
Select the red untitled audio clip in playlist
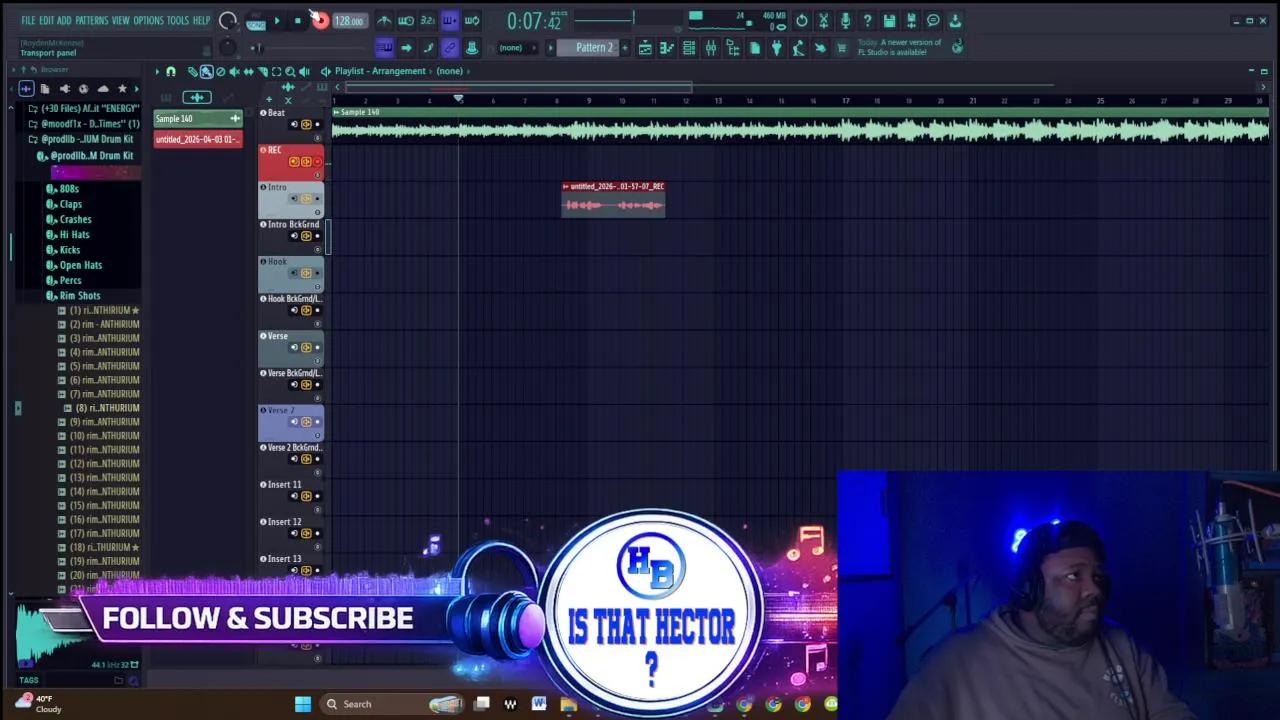click(613, 200)
